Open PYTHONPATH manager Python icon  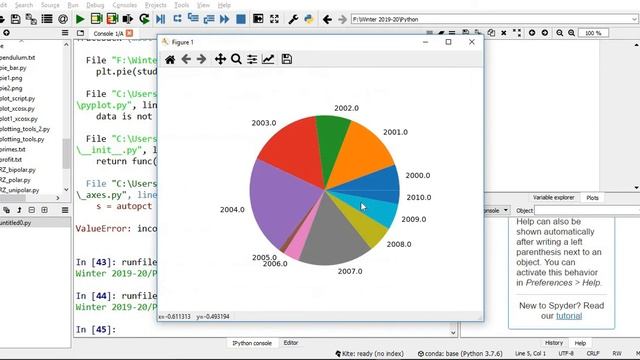309,19
